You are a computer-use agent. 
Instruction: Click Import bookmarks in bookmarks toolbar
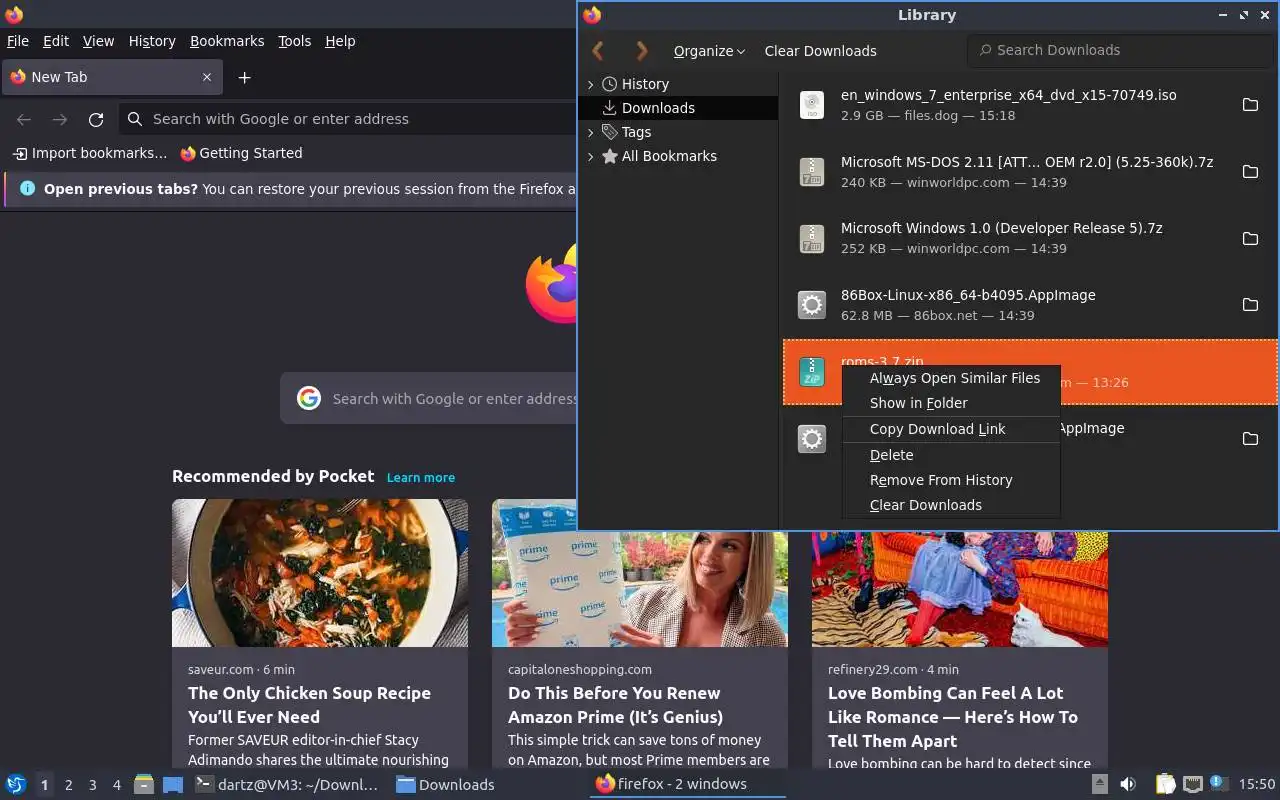pos(90,153)
